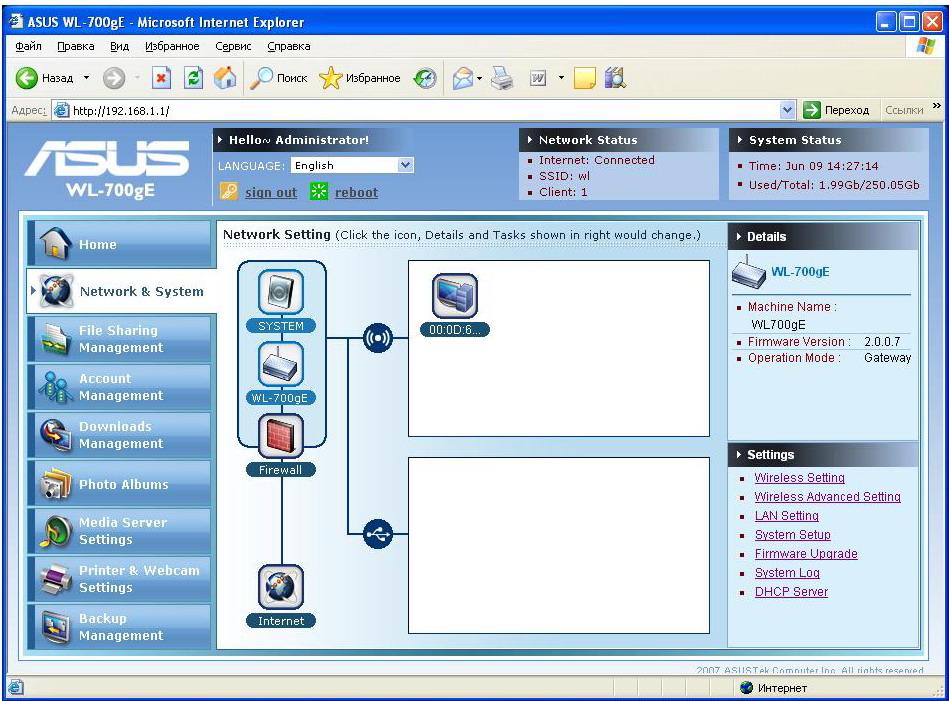The height and width of the screenshot is (701, 949).
Task: Open the LAN Setting link
Action: (x=786, y=516)
